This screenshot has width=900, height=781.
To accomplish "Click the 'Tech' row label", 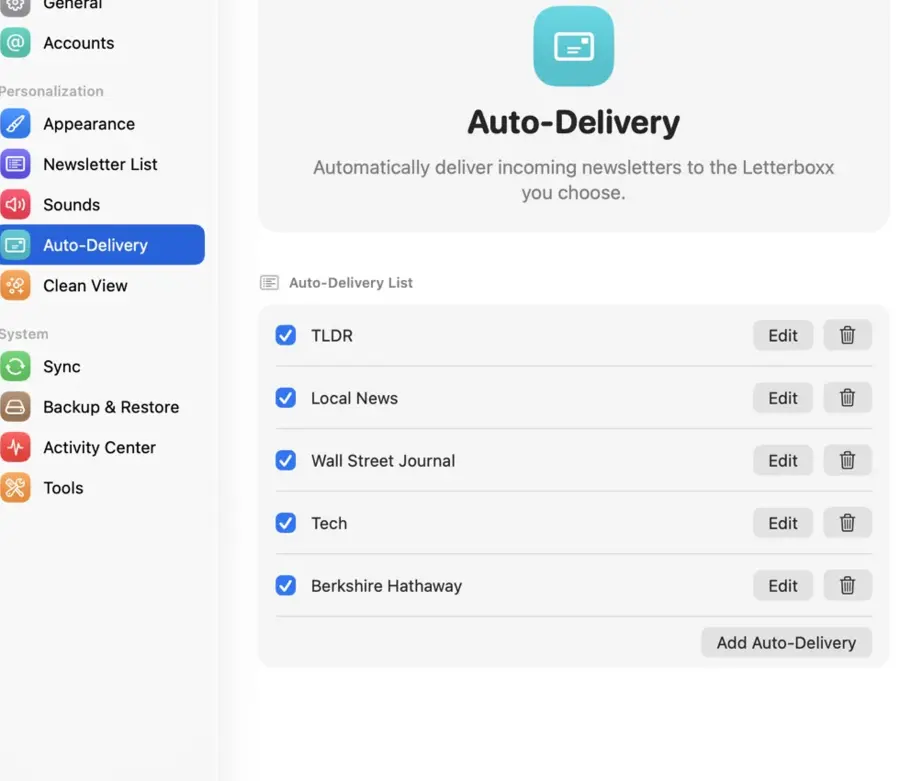I will 329,523.
